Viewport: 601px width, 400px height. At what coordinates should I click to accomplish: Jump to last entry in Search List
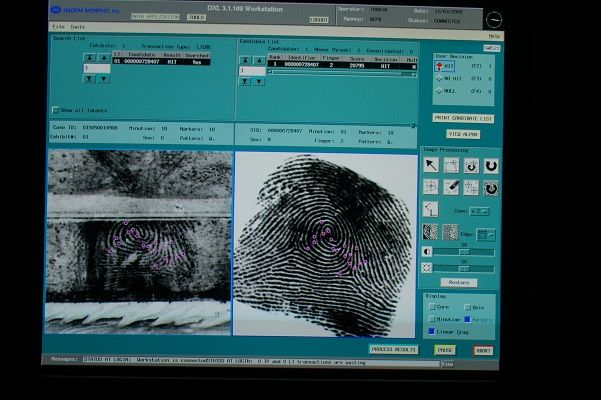(89, 79)
